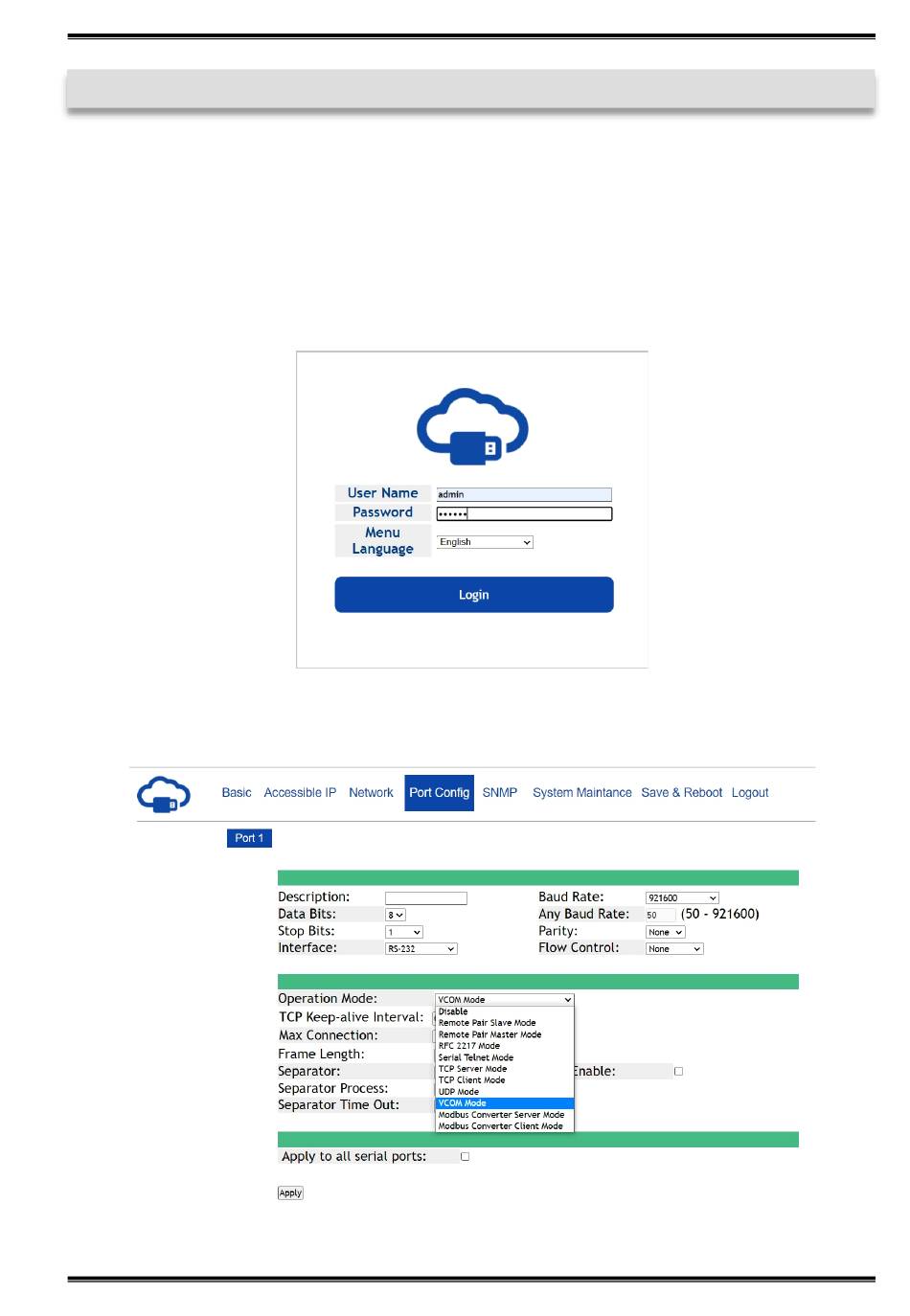Click the Any Baud Rate field
The image size is (910, 1316).
click(x=660, y=916)
